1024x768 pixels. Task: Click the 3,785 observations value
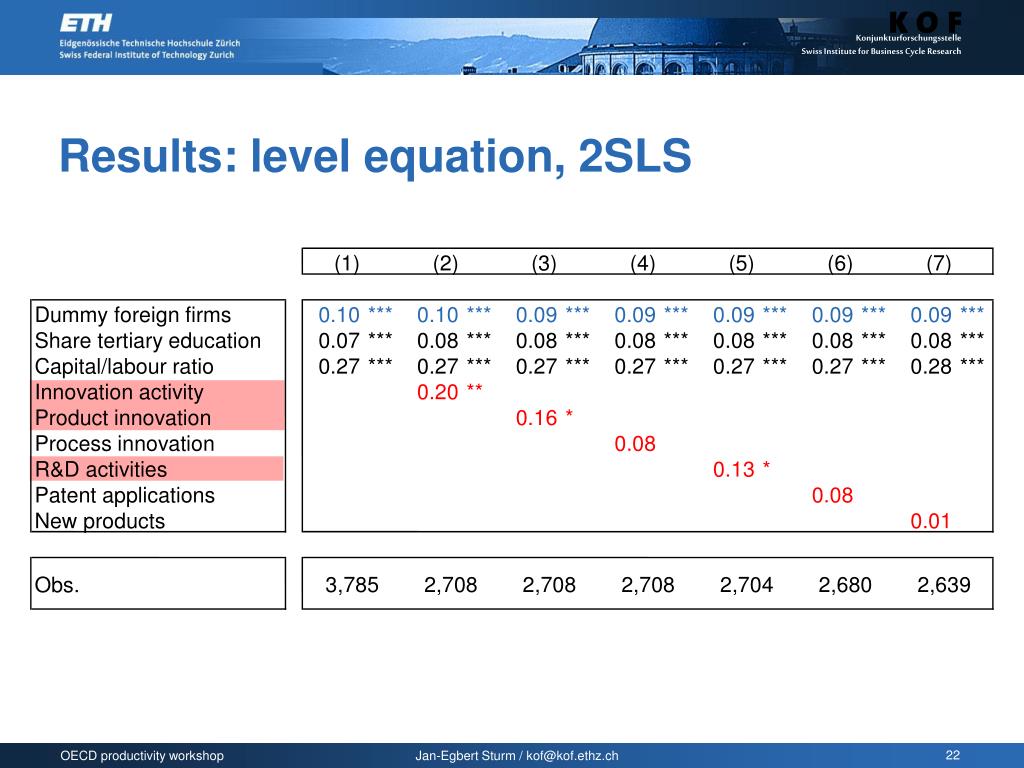coord(351,584)
